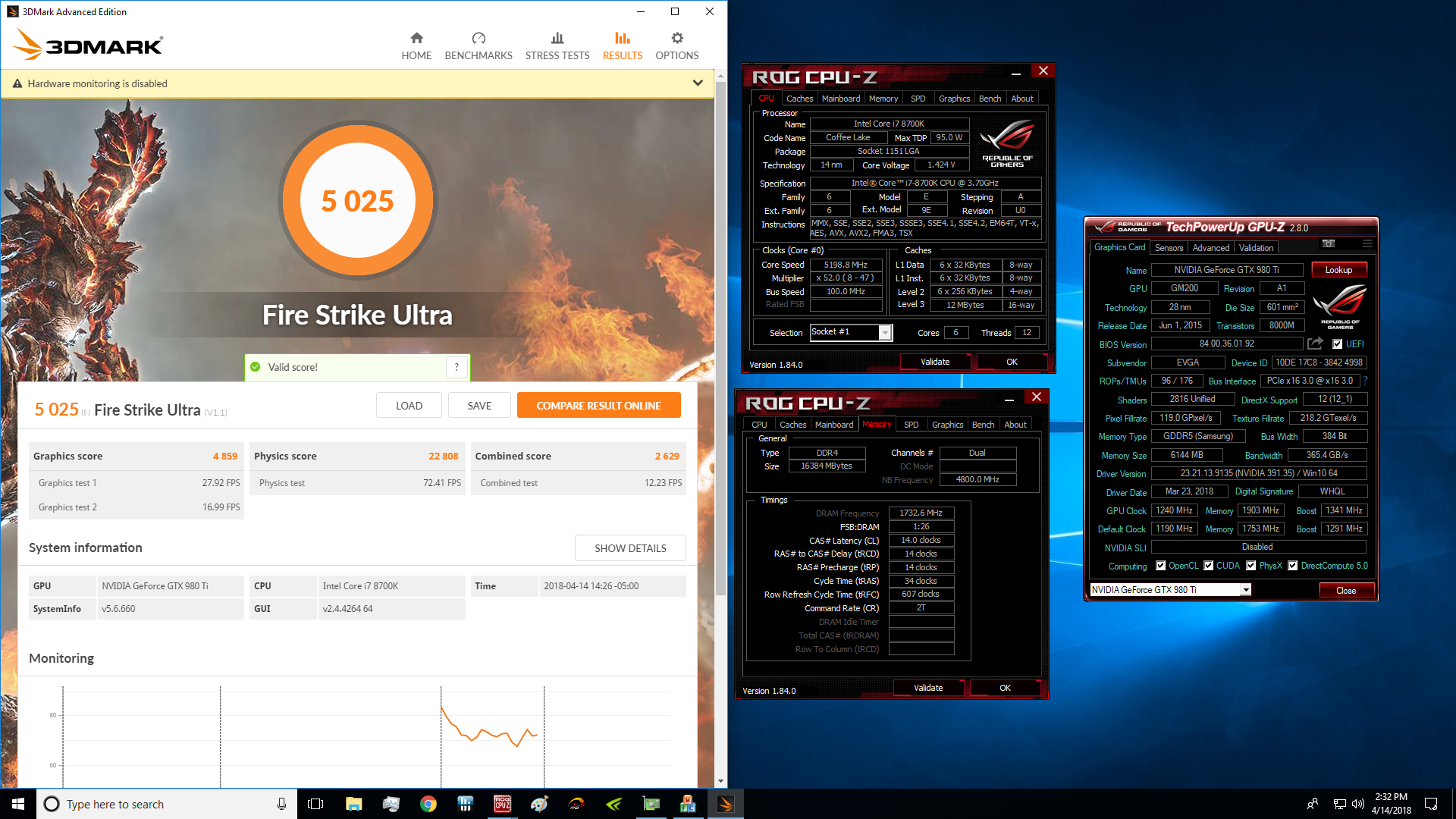The height and width of the screenshot is (819, 1456).
Task: Click the microphone icon in taskbar search
Action: (x=281, y=804)
